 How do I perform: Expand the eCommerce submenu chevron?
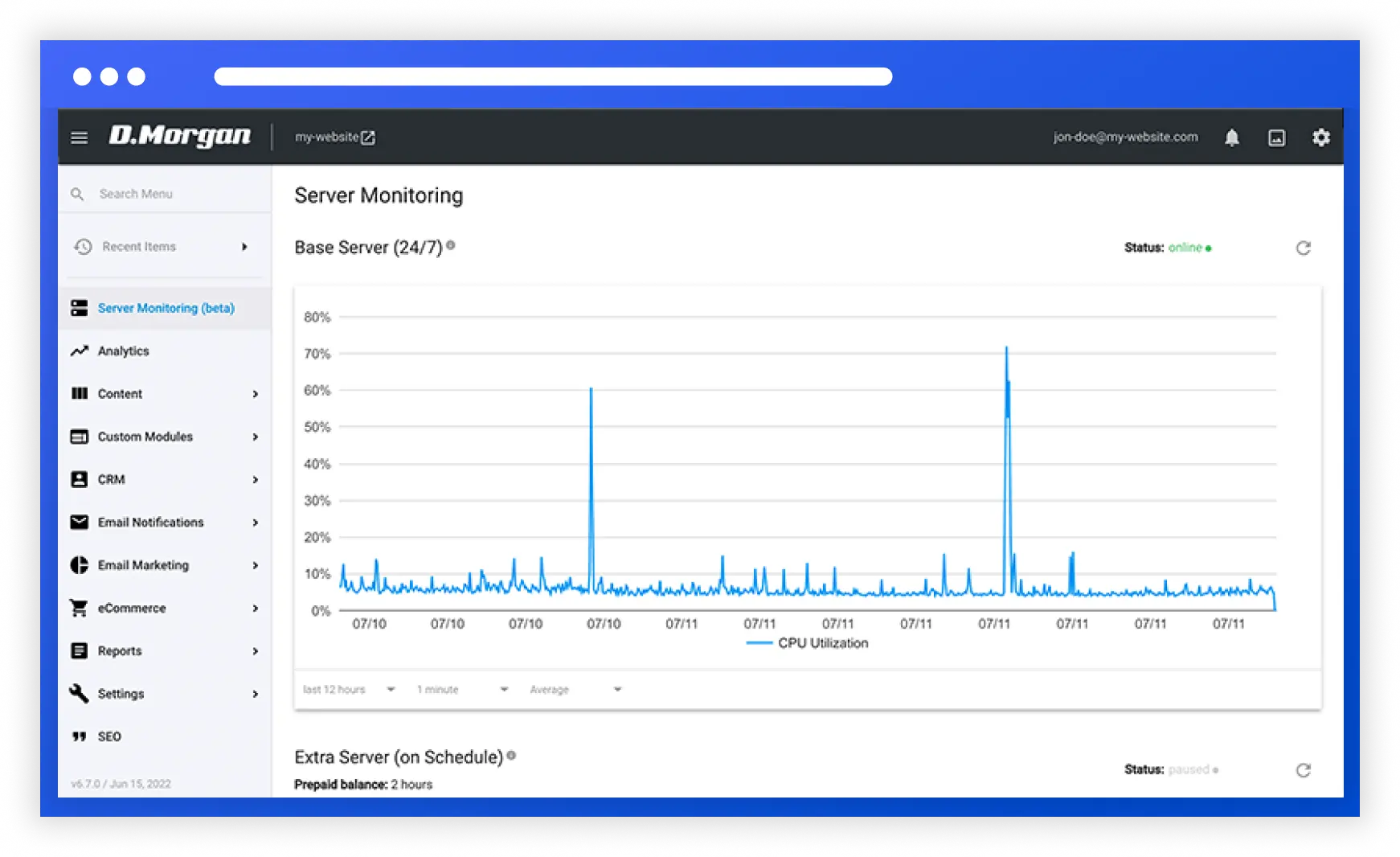[x=256, y=609]
